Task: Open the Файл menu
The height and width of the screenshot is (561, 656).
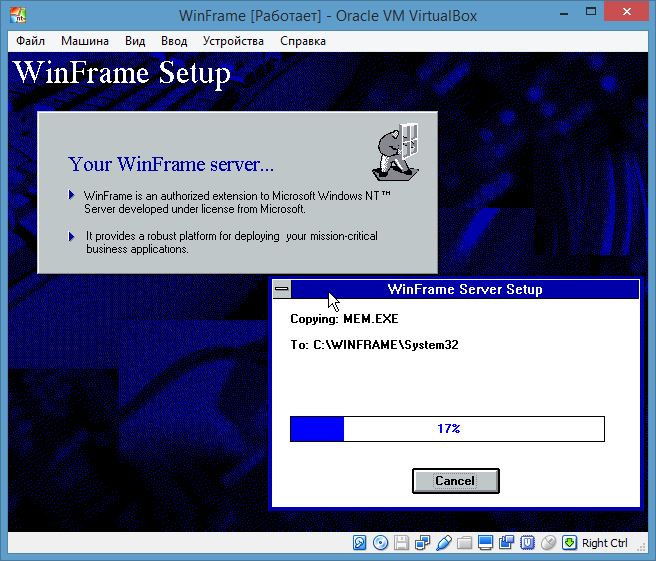Action: click(31, 41)
